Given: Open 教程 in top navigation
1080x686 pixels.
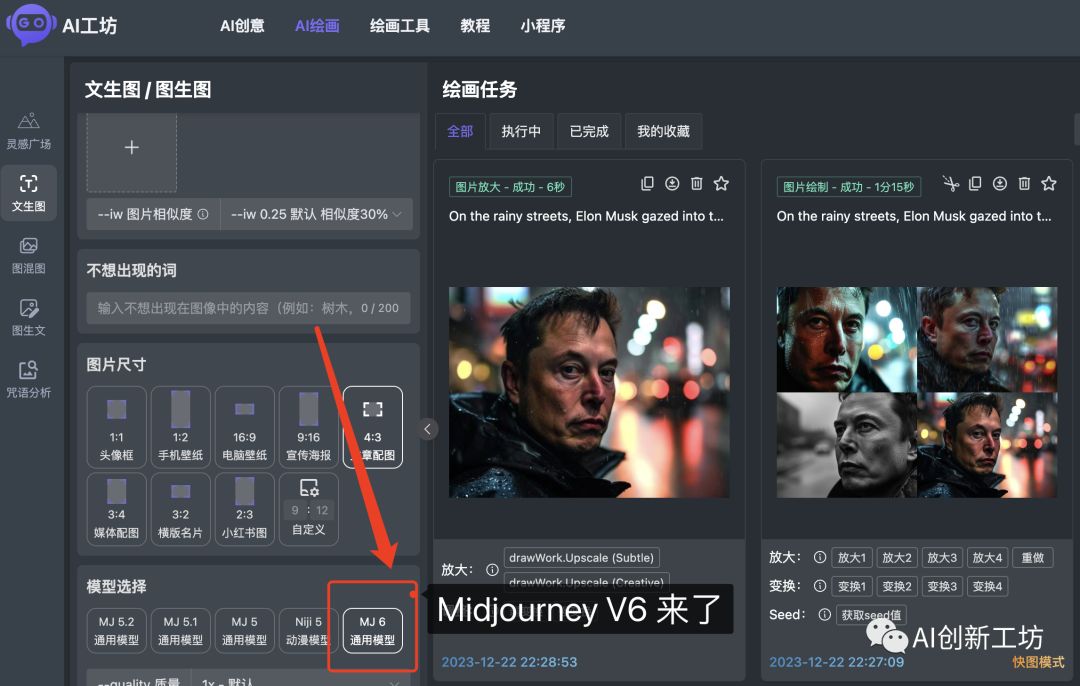Looking at the screenshot, I should point(475,26).
